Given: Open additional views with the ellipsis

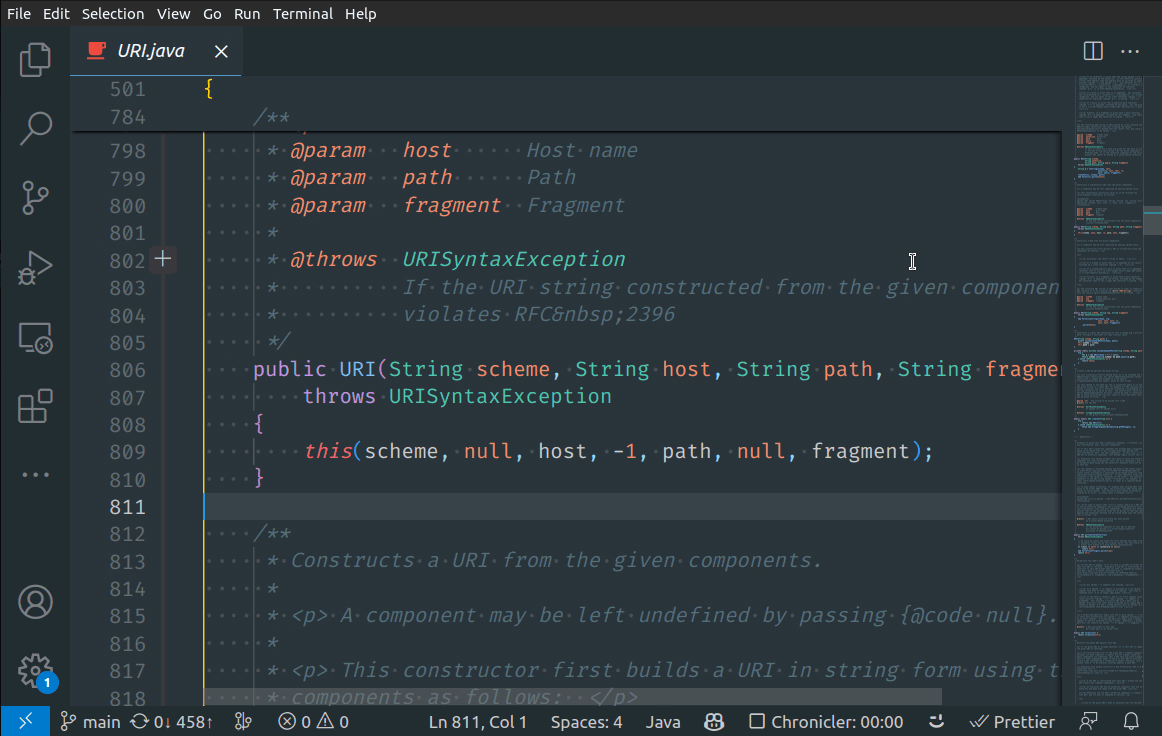Looking at the screenshot, I should click(35, 474).
